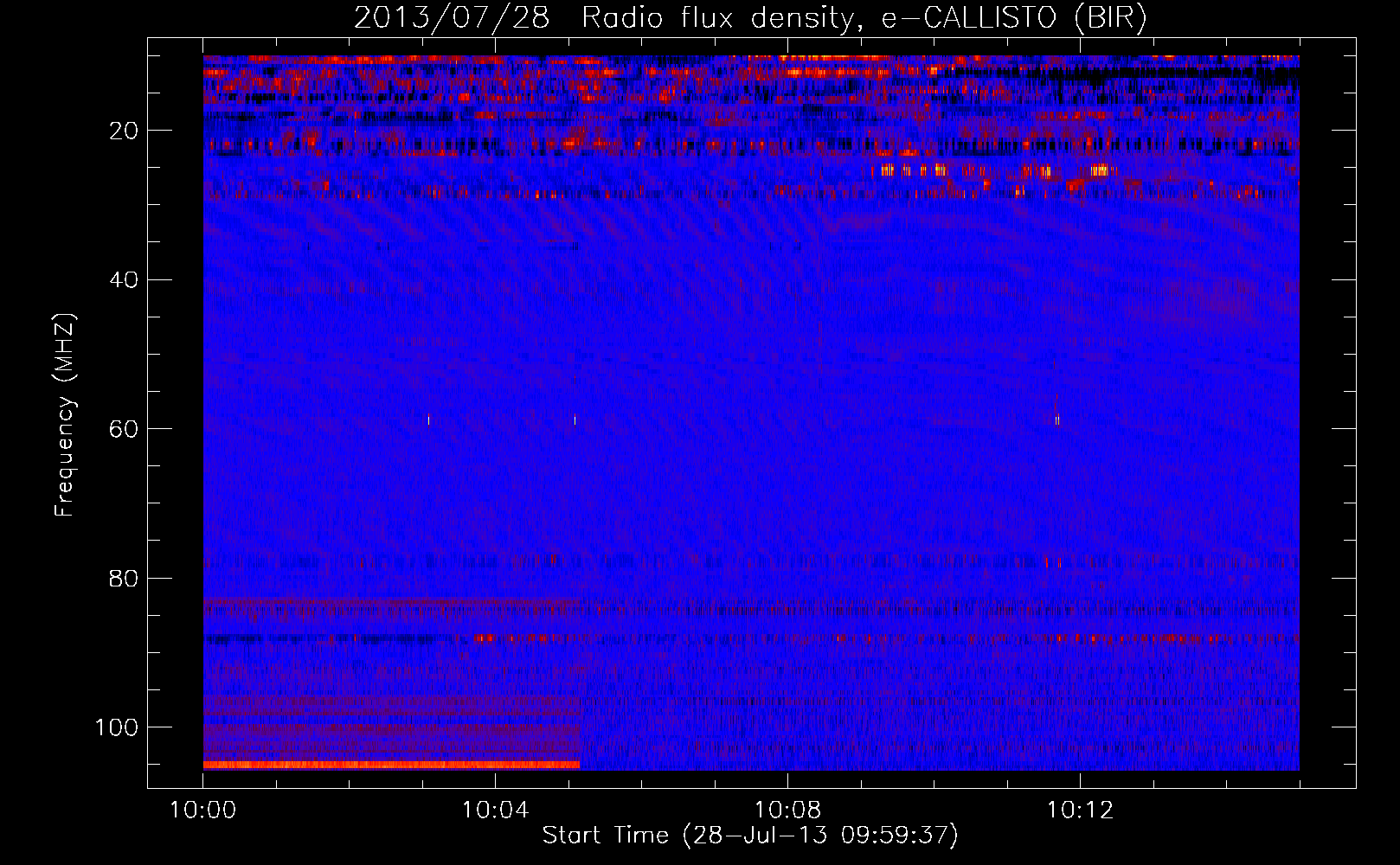Click the "Start Time (28-Jul-13 09:59:37)" axis label
1400x865 pixels.
coord(750,836)
